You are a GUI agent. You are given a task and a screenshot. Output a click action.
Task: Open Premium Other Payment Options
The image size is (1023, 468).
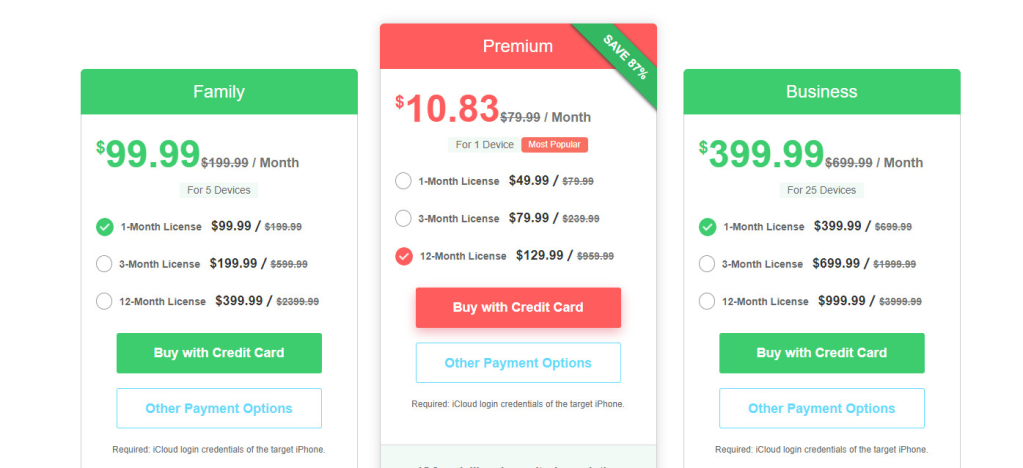pyautogui.click(x=518, y=363)
